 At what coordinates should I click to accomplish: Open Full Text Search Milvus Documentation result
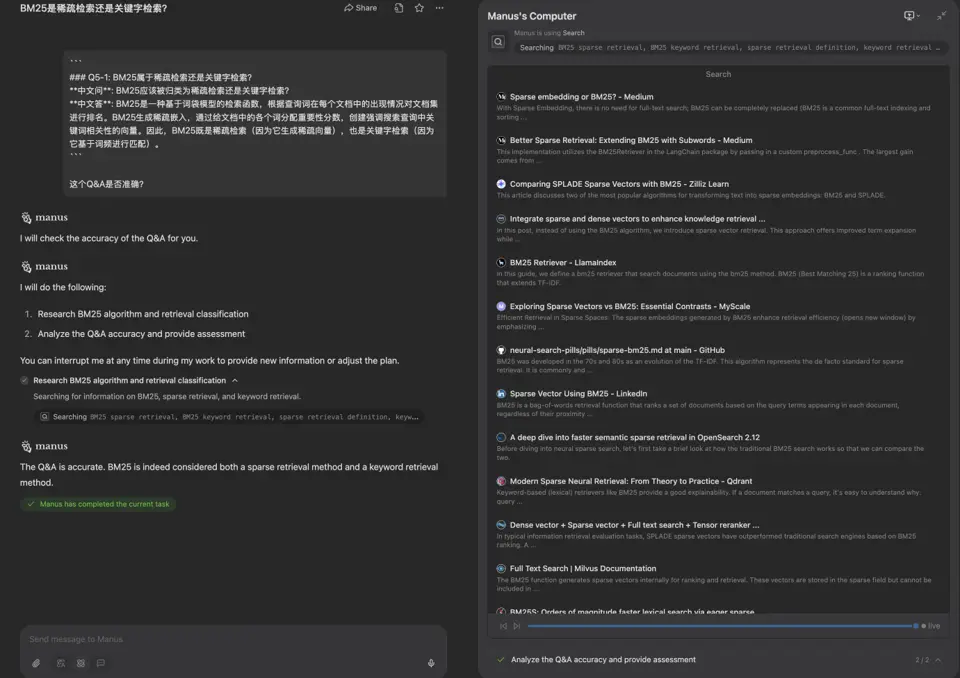click(583, 568)
